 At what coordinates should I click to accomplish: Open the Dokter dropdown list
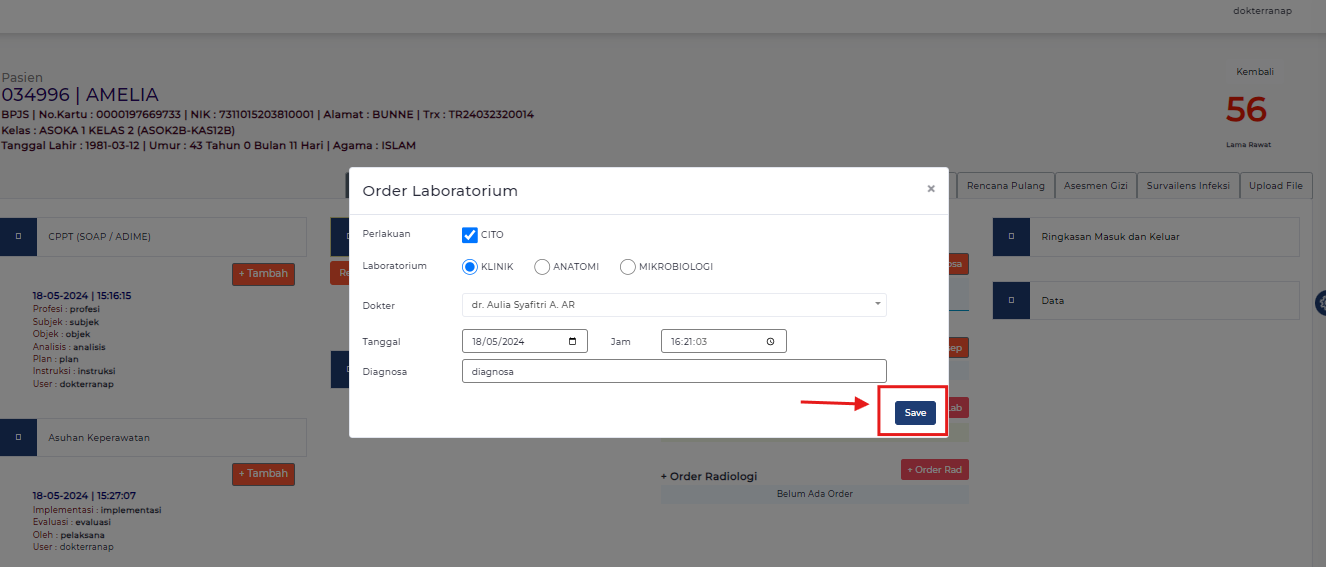point(673,304)
